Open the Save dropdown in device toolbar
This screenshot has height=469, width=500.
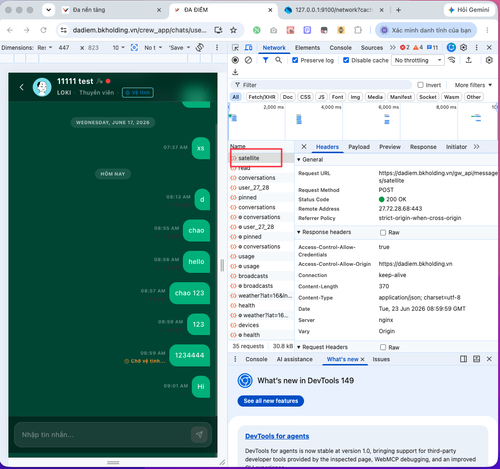coord(179,48)
